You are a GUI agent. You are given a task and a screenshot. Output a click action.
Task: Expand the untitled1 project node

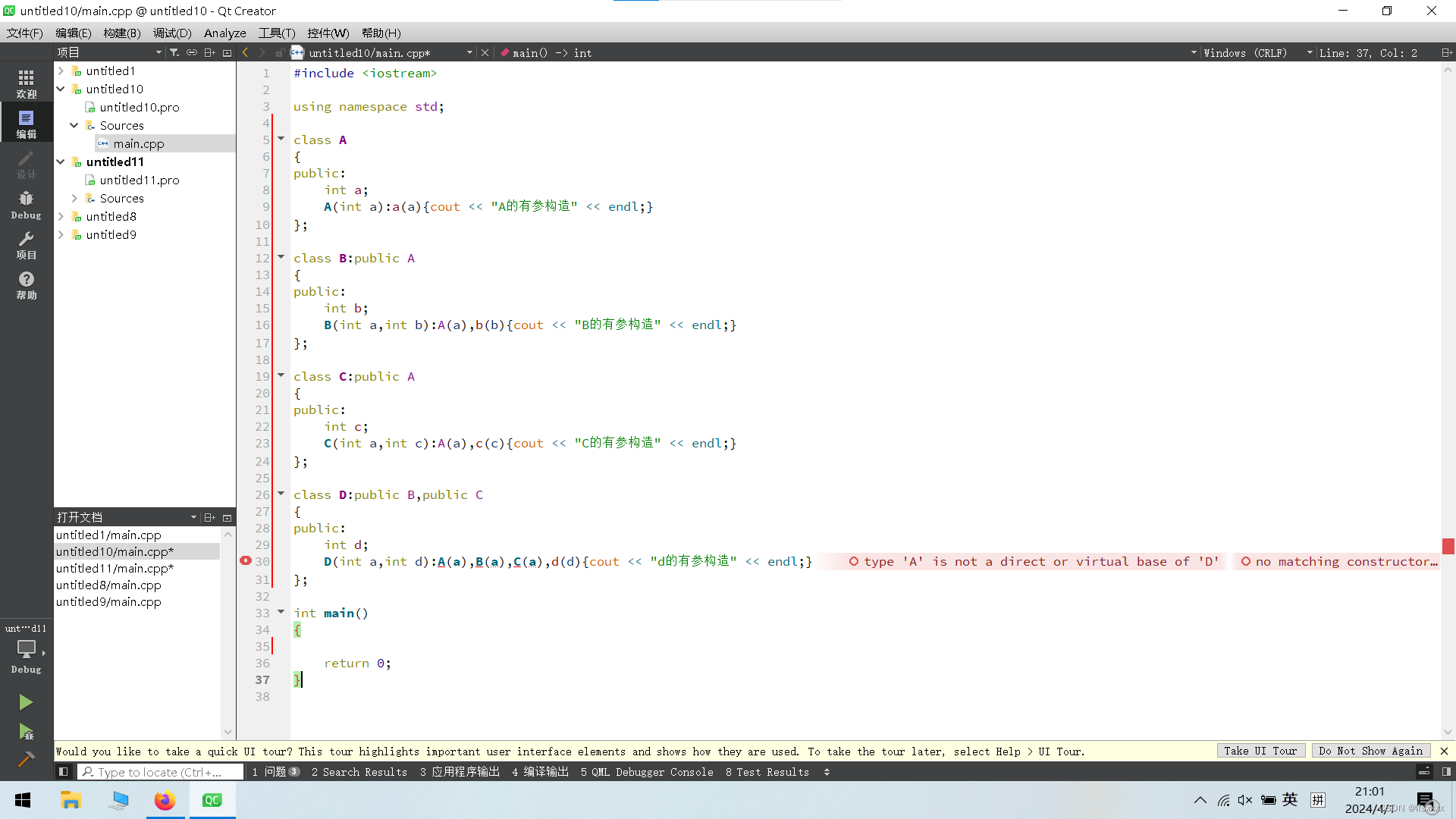click(61, 71)
